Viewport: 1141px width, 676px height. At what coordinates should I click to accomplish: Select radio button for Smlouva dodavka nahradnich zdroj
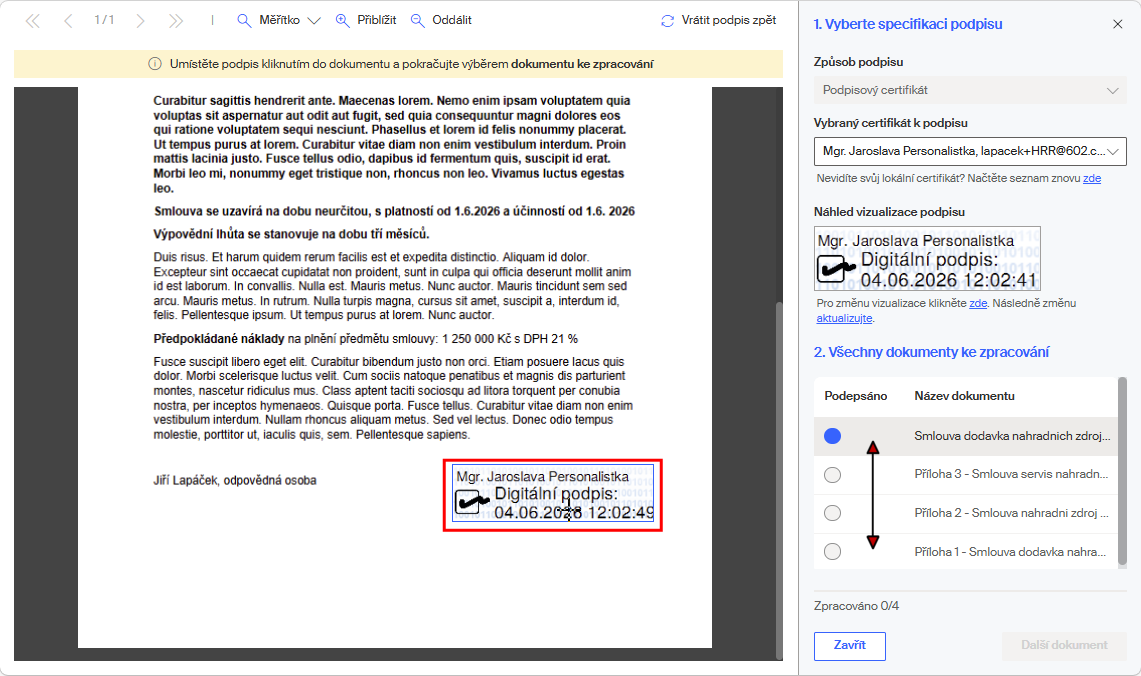832,436
